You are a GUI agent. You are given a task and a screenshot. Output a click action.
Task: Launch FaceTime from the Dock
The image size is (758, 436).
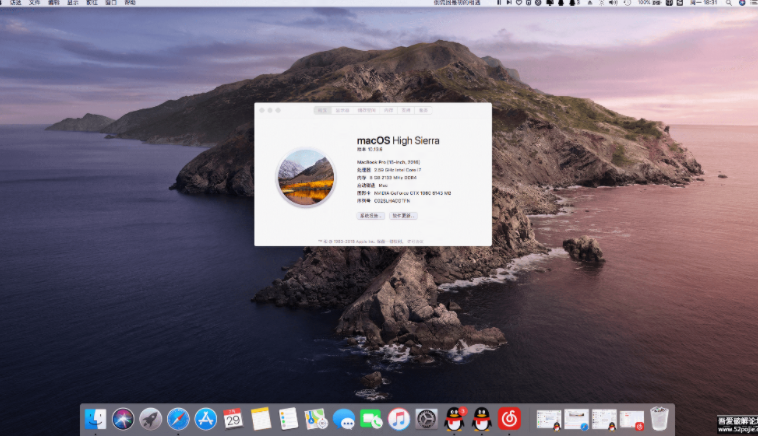(x=371, y=419)
